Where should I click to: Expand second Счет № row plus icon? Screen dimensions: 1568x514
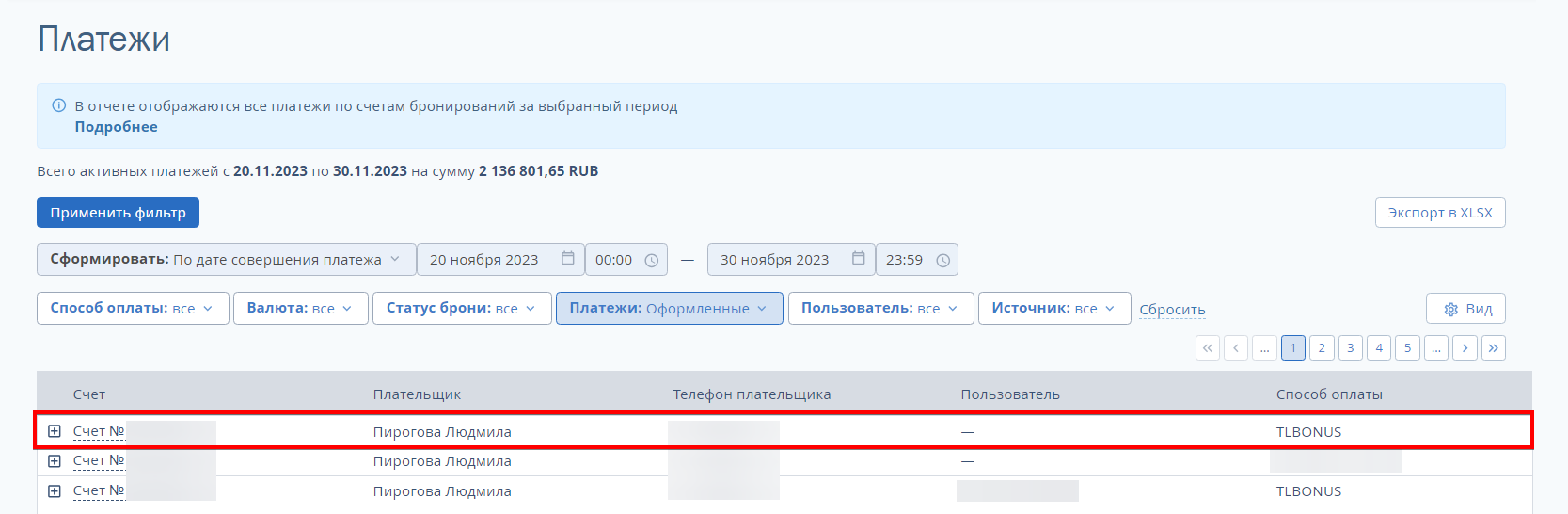click(x=55, y=461)
